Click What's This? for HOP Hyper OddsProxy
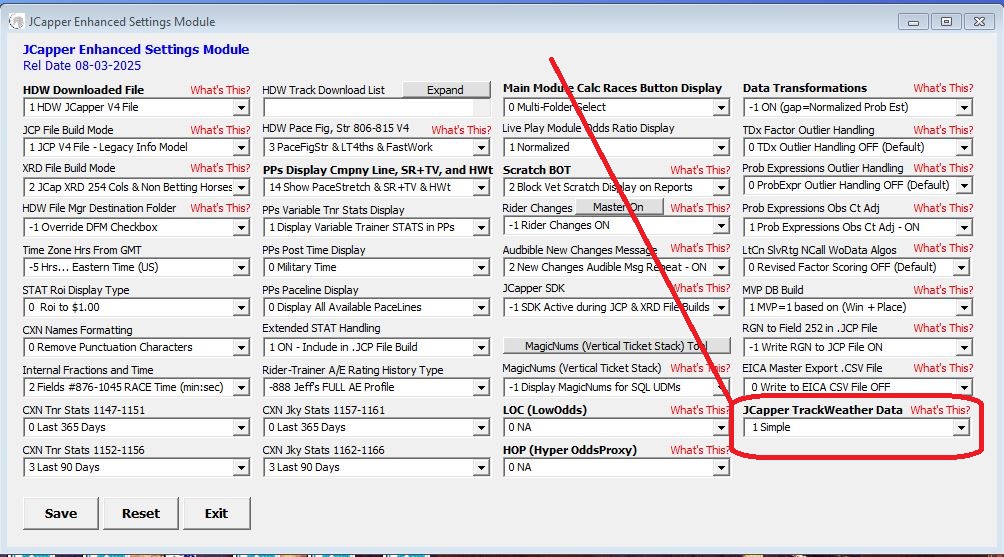 click(x=700, y=450)
